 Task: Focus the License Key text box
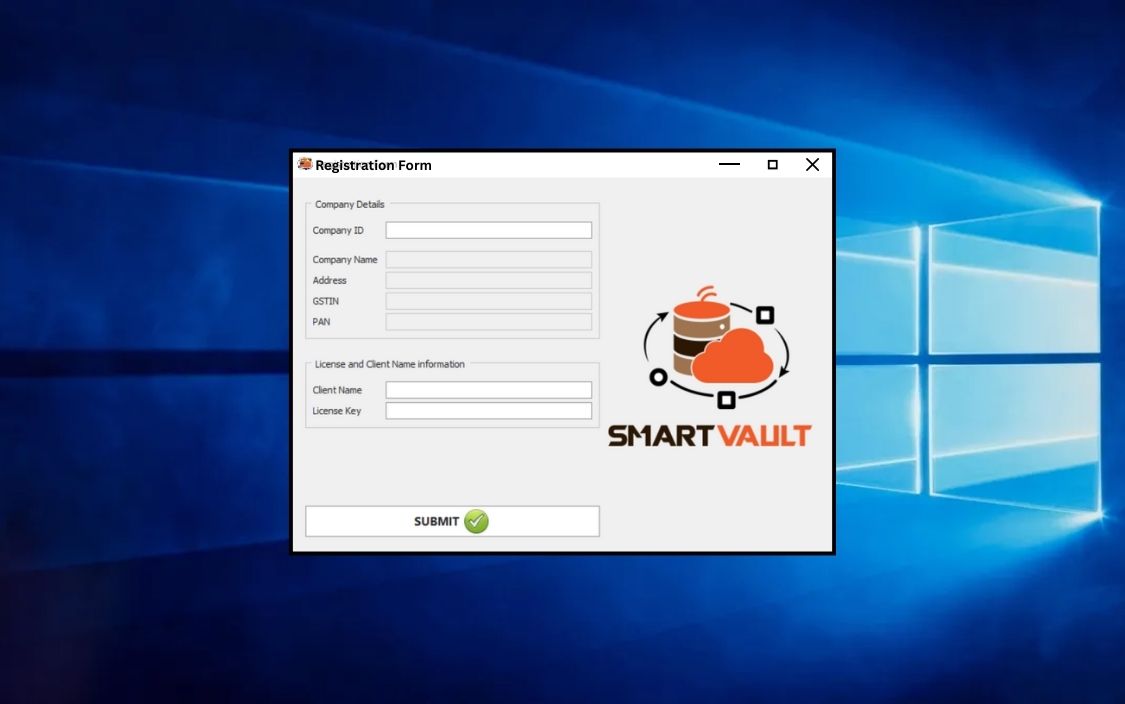pos(489,410)
